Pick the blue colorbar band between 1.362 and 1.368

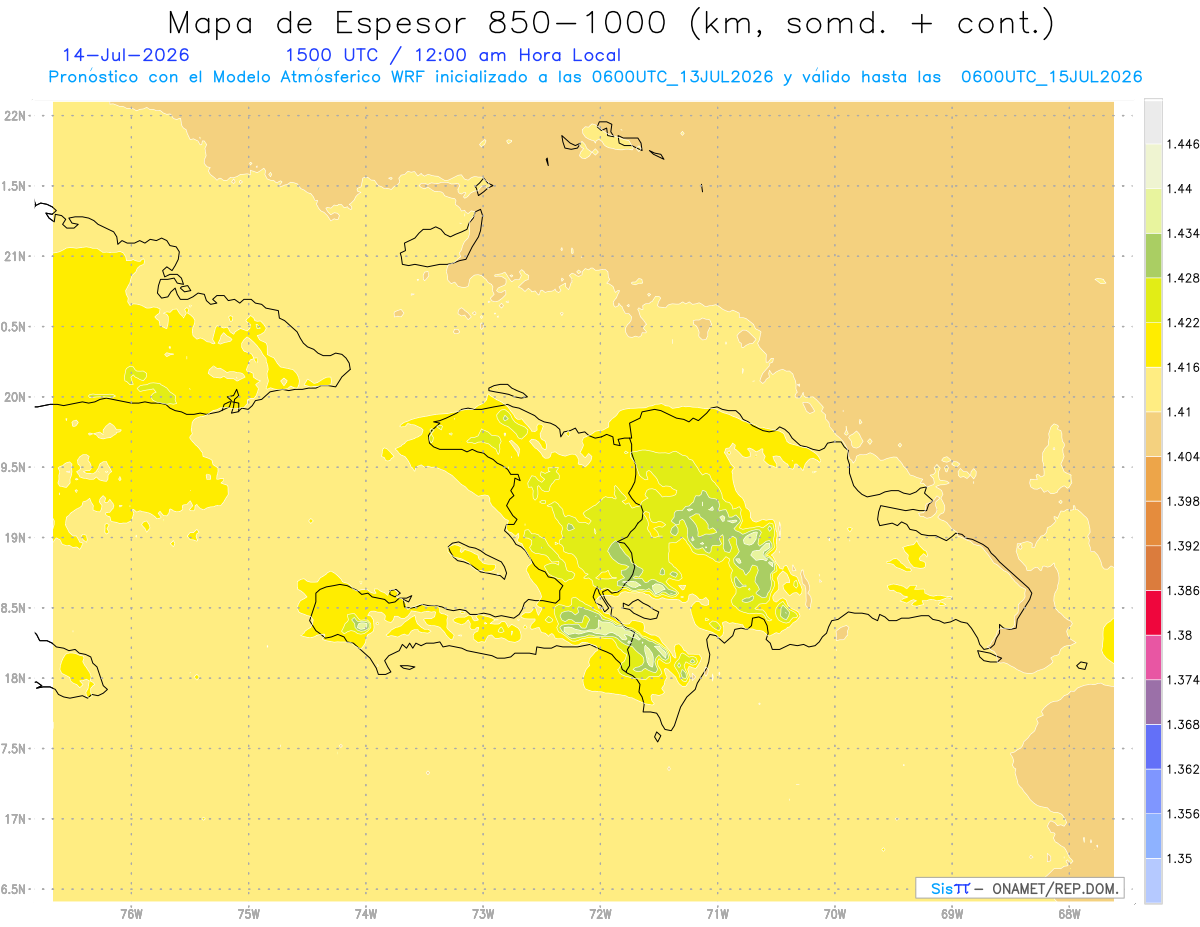[1153, 747]
